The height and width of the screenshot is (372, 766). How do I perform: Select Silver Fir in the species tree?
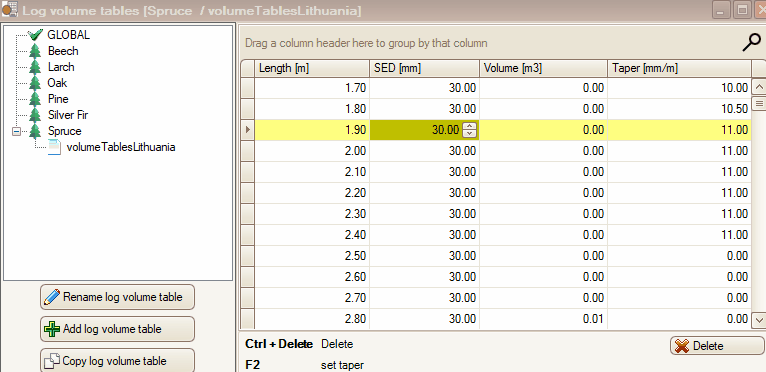pyautogui.click(x=68, y=115)
